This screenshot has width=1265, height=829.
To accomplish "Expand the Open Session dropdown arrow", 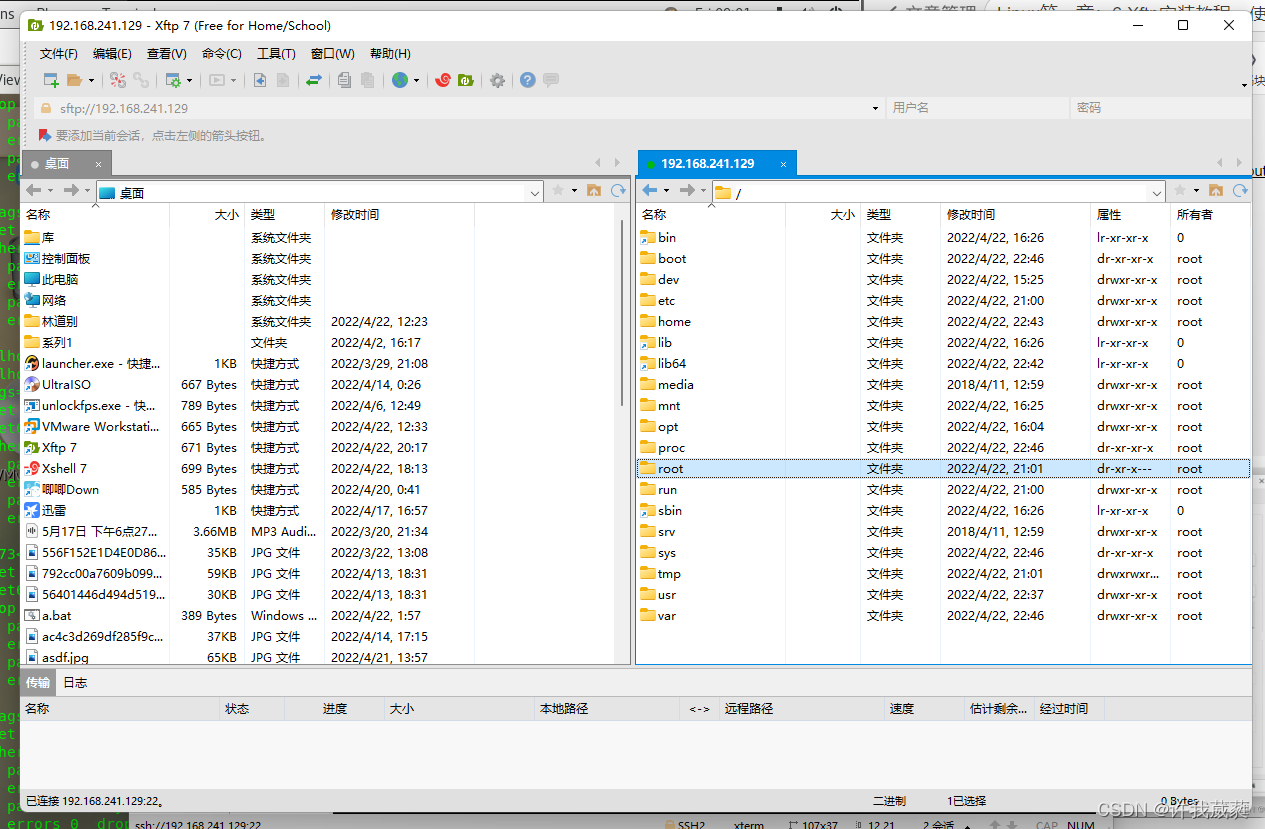I will [x=91, y=80].
